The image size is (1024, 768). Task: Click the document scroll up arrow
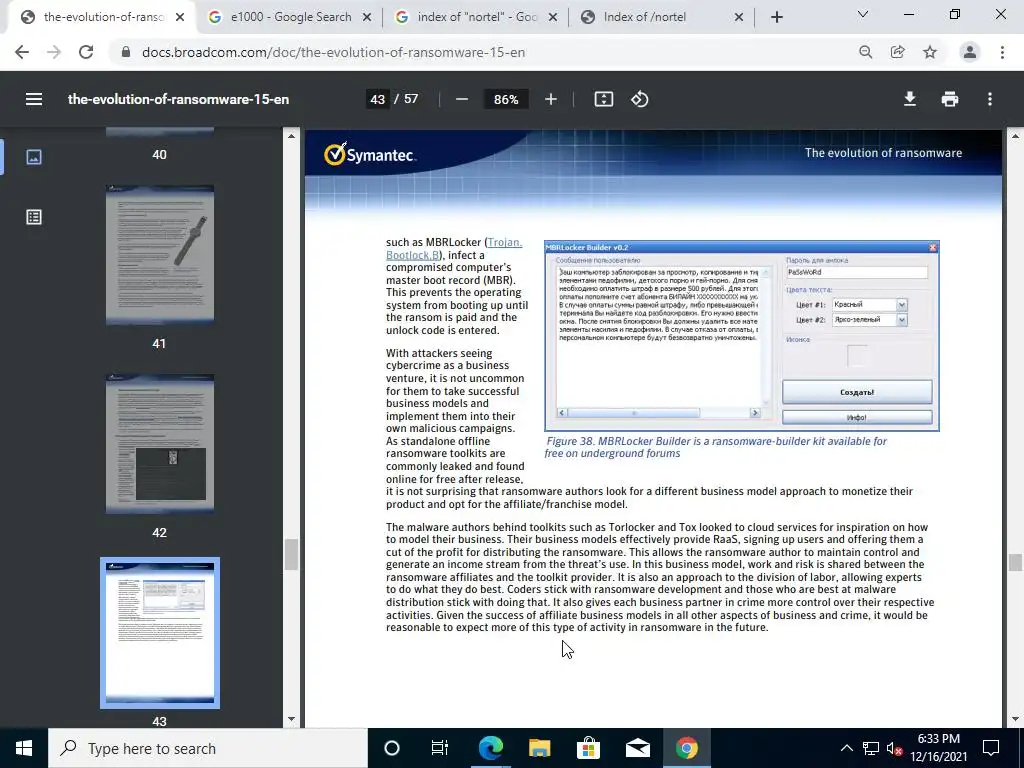[1014, 136]
